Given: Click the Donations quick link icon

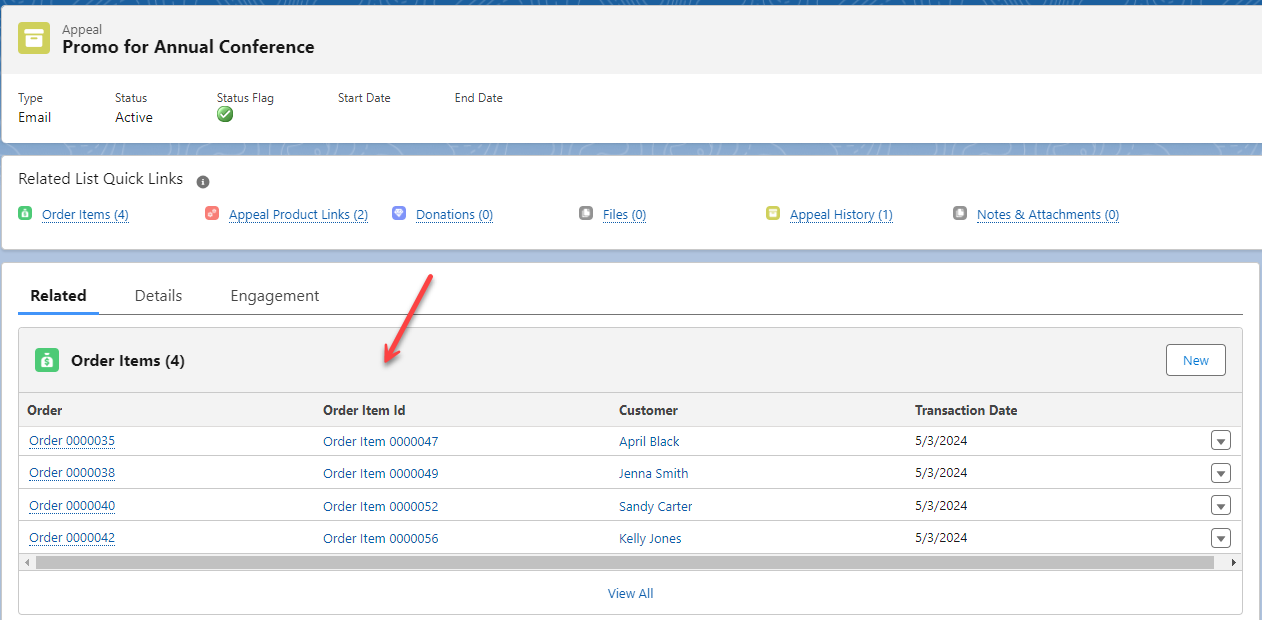Looking at the screenshot, I should 399,213.
